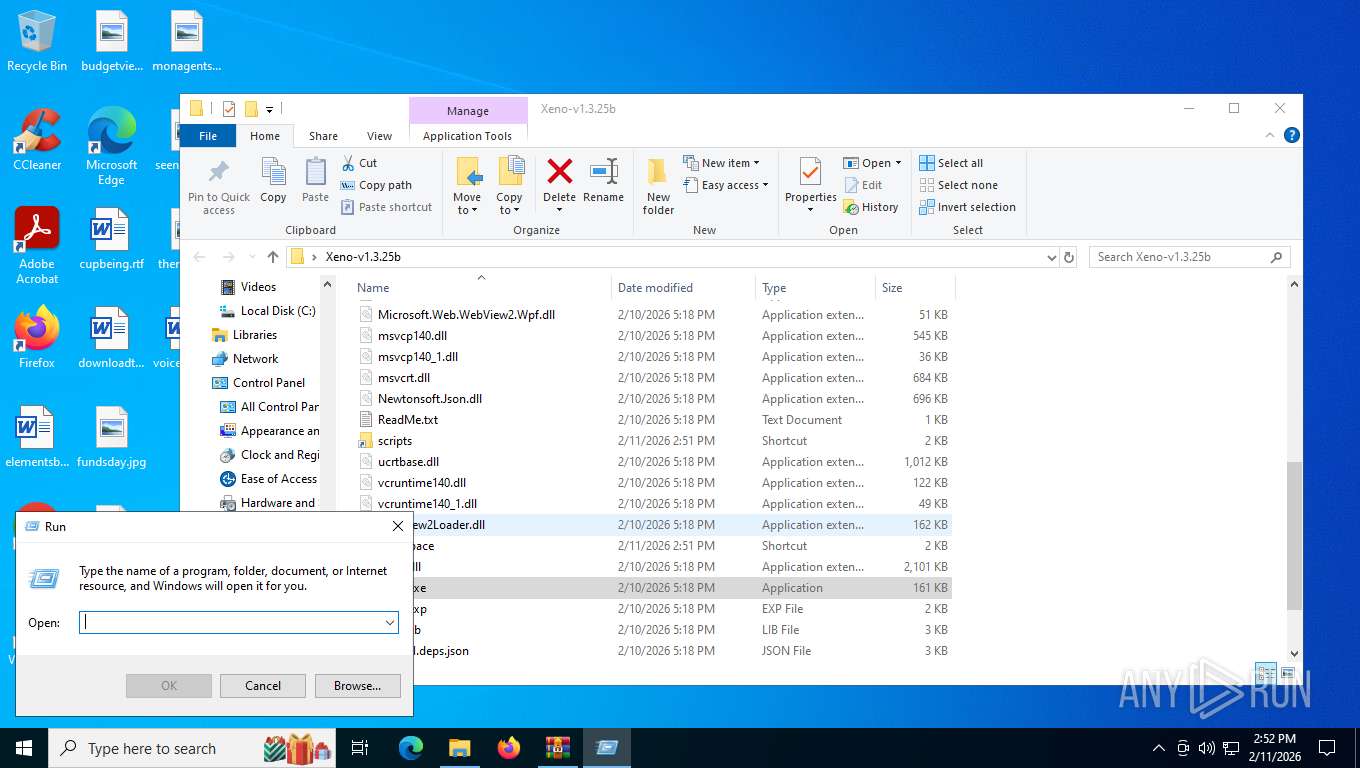Screen dimensions: 1360x768
Task: Sort by the Size column header
Action: [x=892, y=288]
